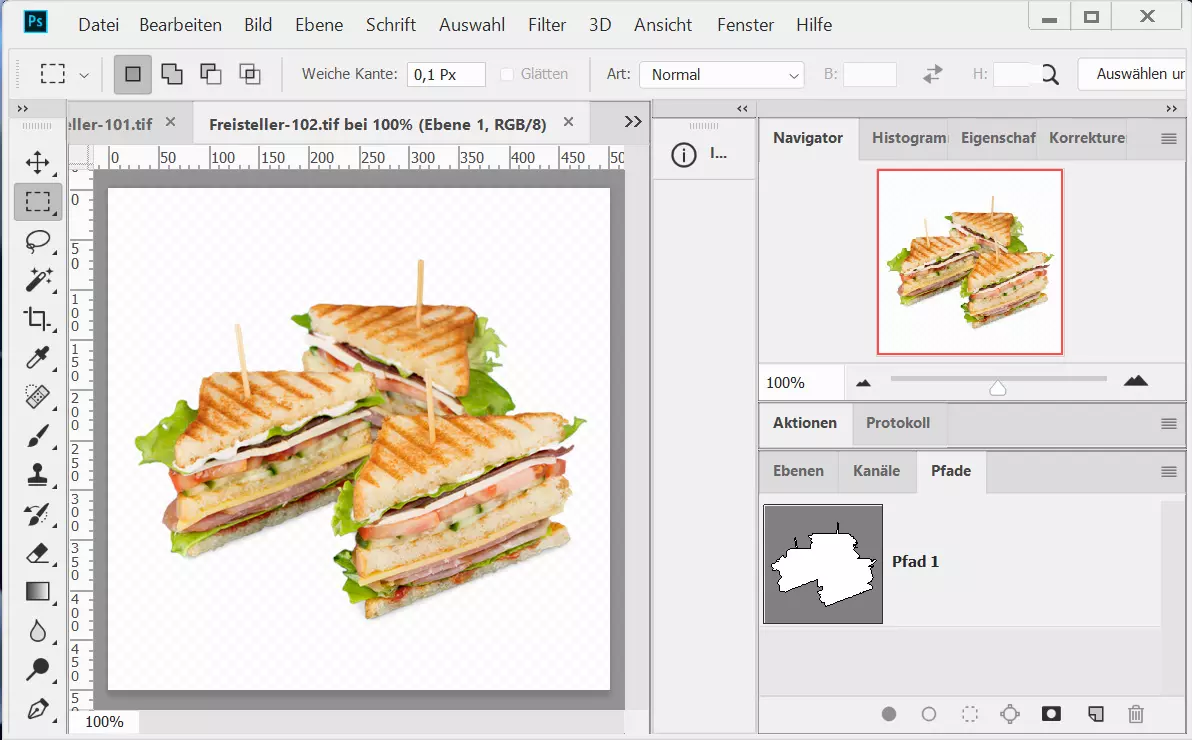Expand the marquee tool options chevron
The width and height of the screenshot is (1192, 740).
tap(86, 74)
